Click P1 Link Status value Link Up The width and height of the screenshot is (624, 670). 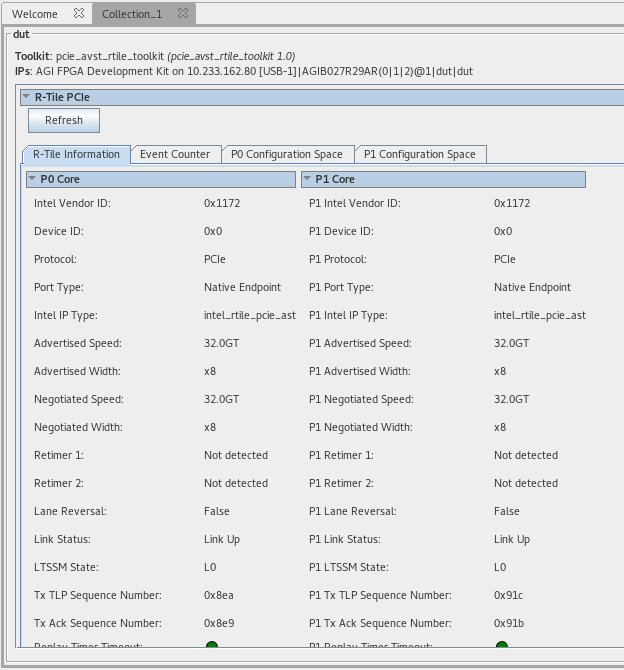pyautogui.click(x=512, y=539)
